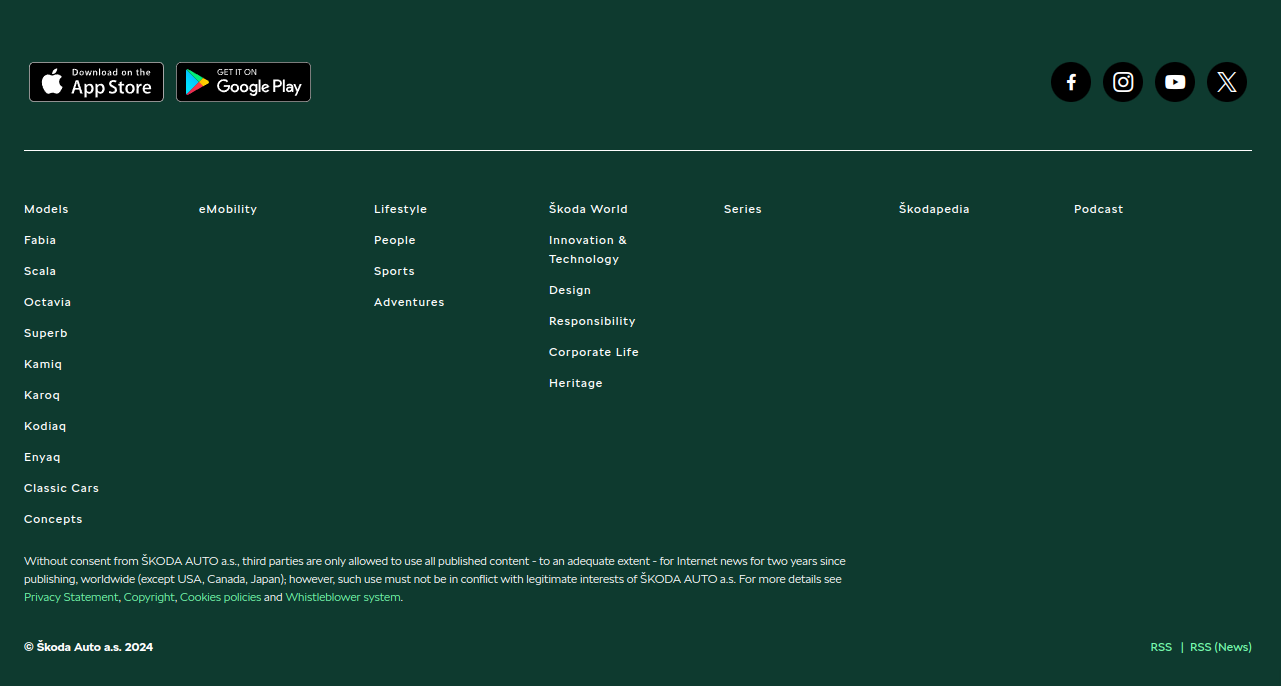Go to the Scala model link
Image resolution: width=1281 pixels, height=686 pixels.
[x=40, y=271]
